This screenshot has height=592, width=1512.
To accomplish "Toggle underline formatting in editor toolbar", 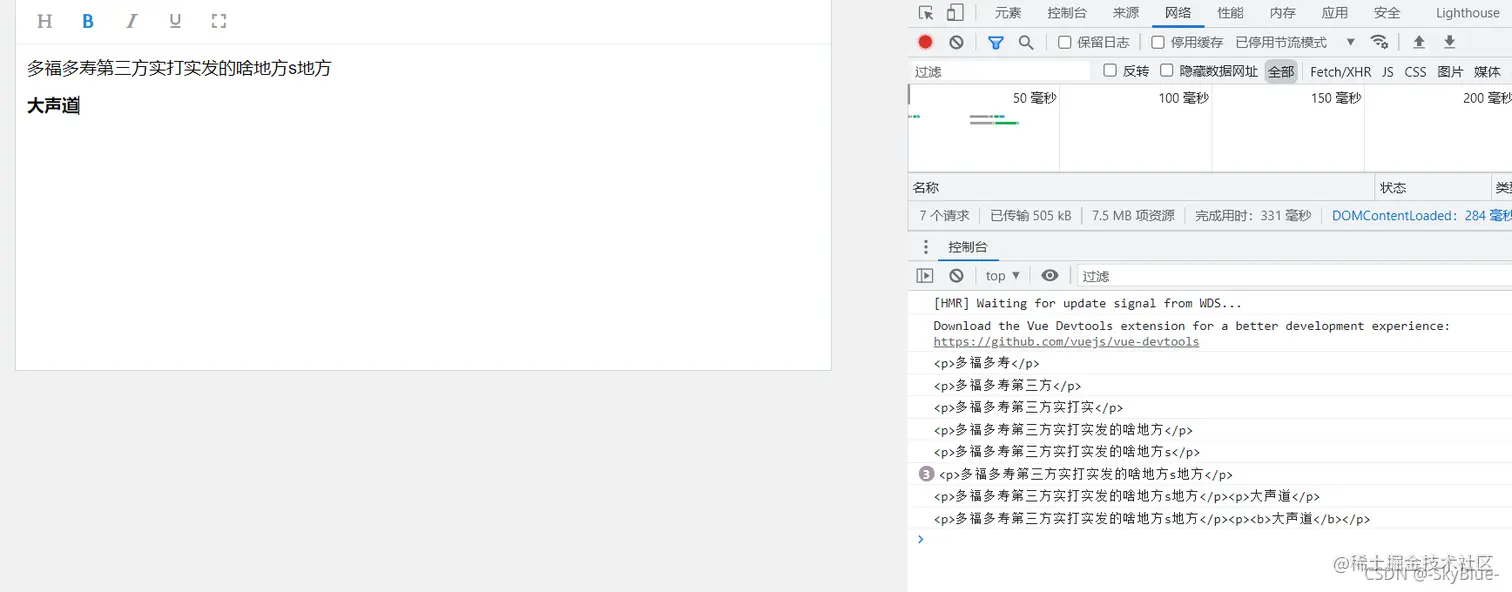I will (175, 21).
